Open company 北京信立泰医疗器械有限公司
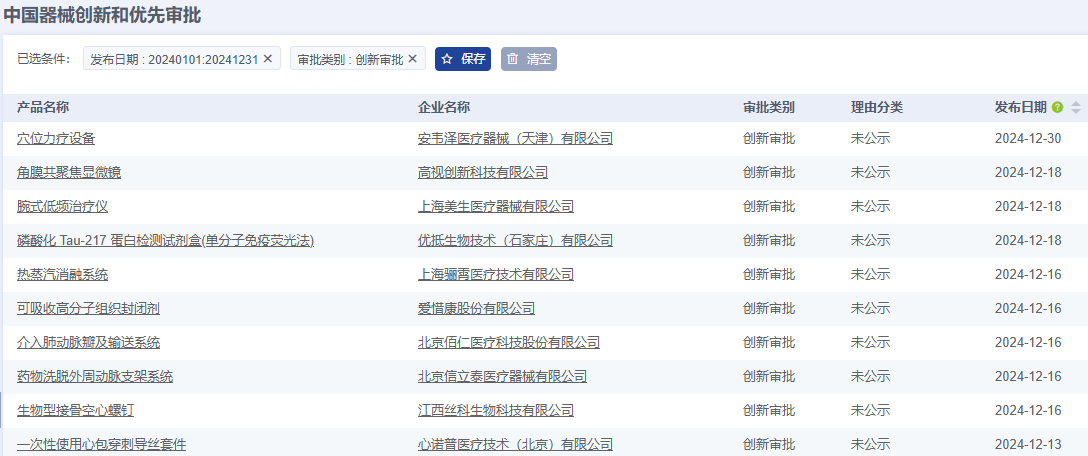Image resolution: width=1088 pixels, height=456 pixels. pos(502,376)
